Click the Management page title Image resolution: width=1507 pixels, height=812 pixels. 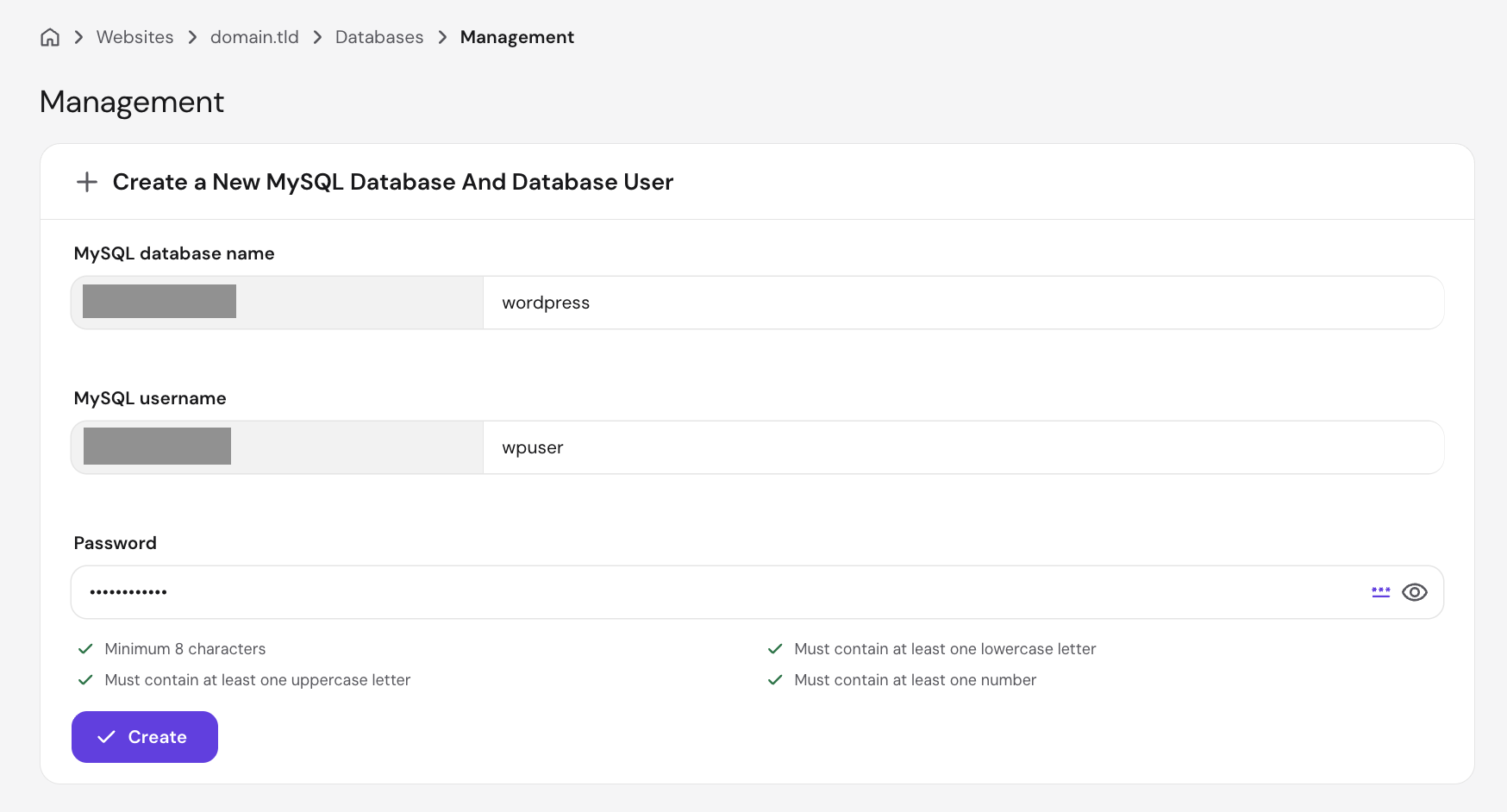coord(132,102)
